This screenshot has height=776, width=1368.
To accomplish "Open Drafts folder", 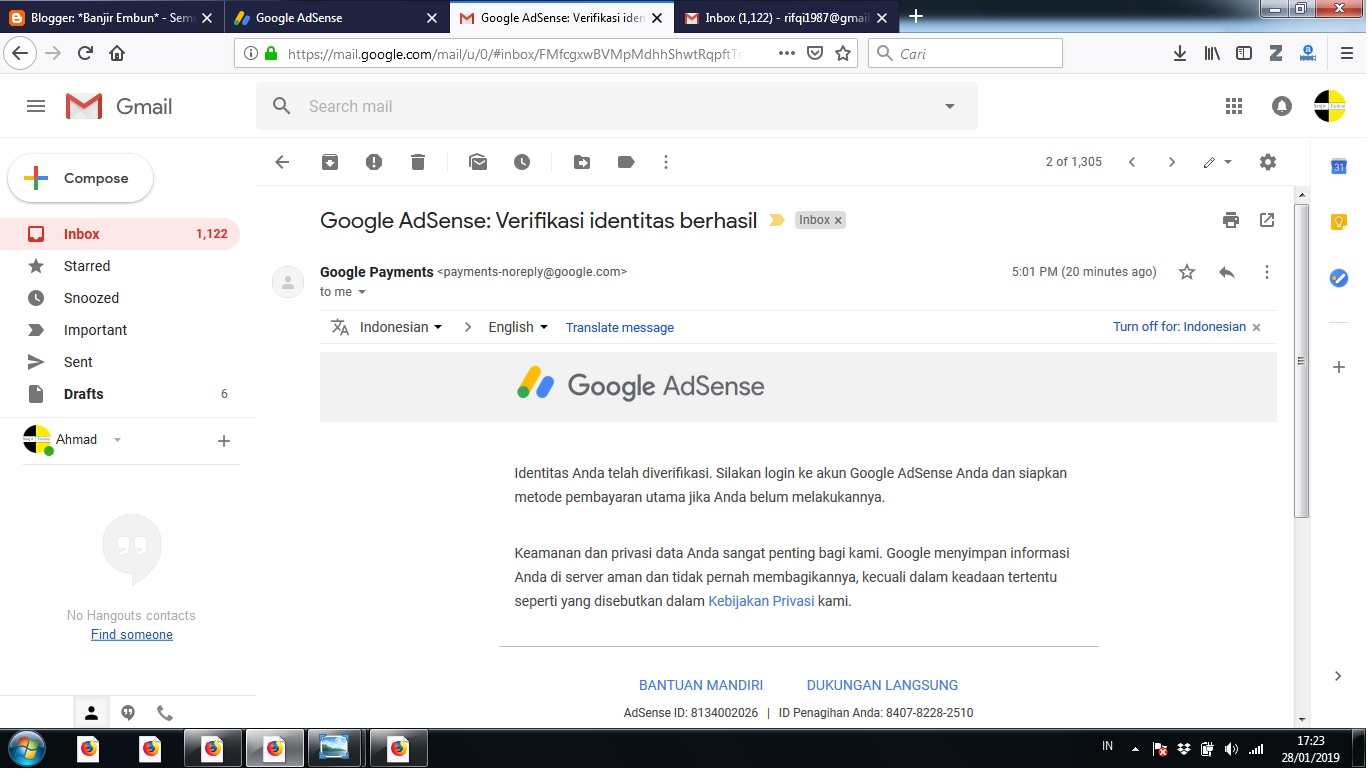I will [x=120, y=394].
